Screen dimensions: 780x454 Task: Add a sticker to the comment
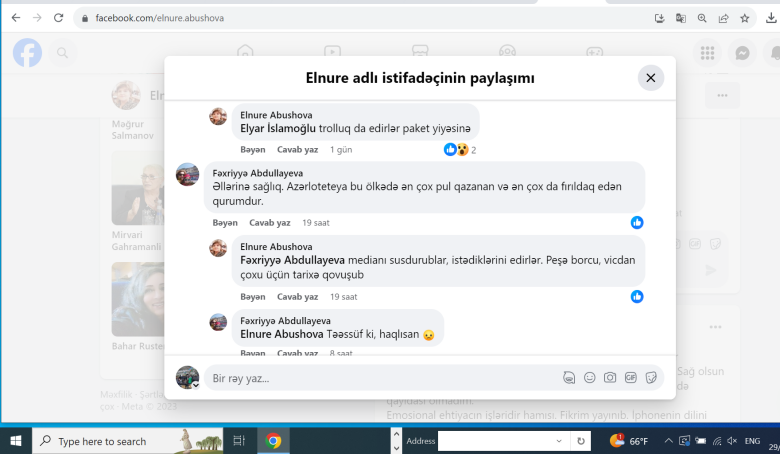tap(651, 378)
